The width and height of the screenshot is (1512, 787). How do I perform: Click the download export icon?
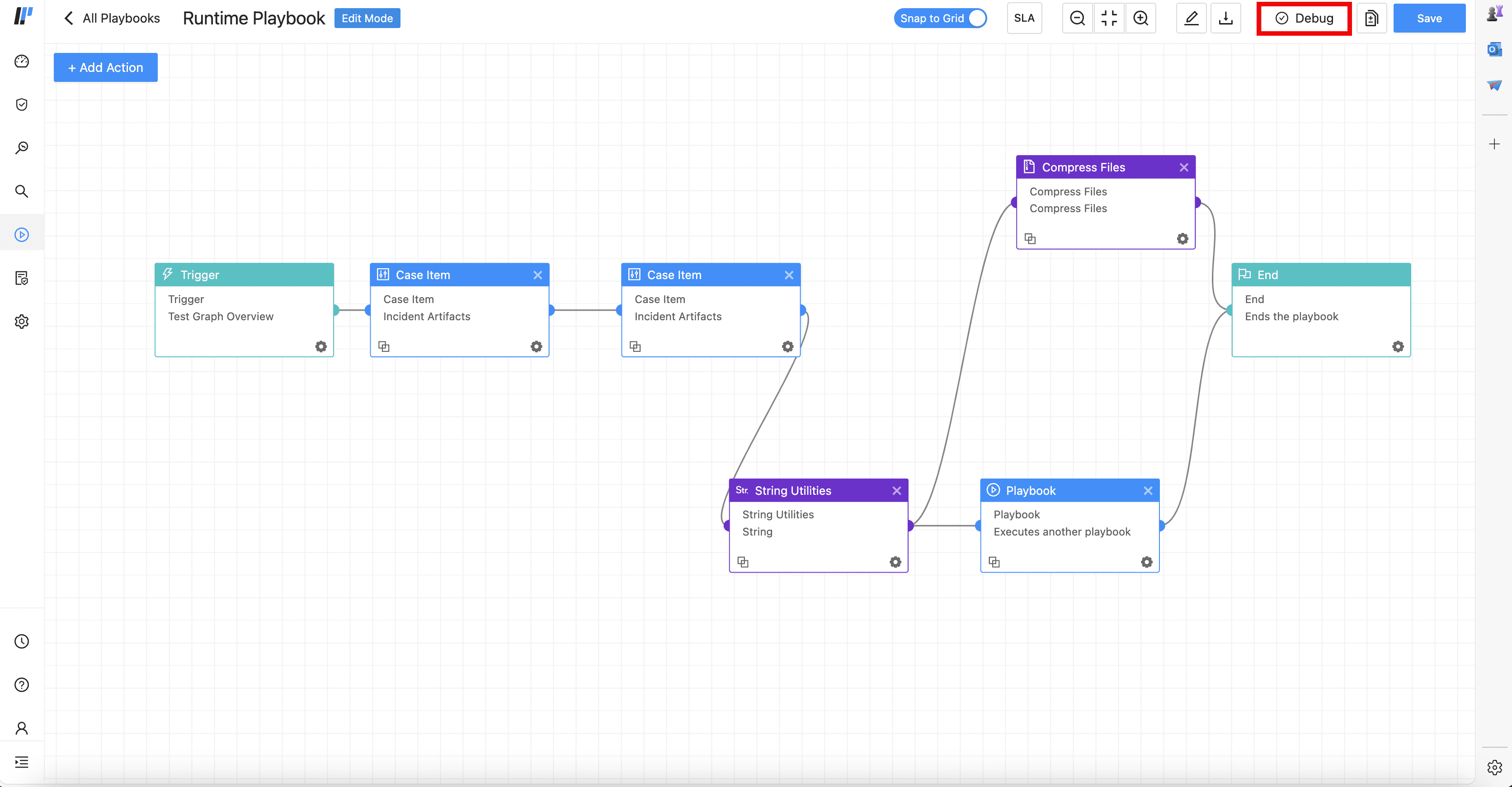click(x=1225, y=18)
